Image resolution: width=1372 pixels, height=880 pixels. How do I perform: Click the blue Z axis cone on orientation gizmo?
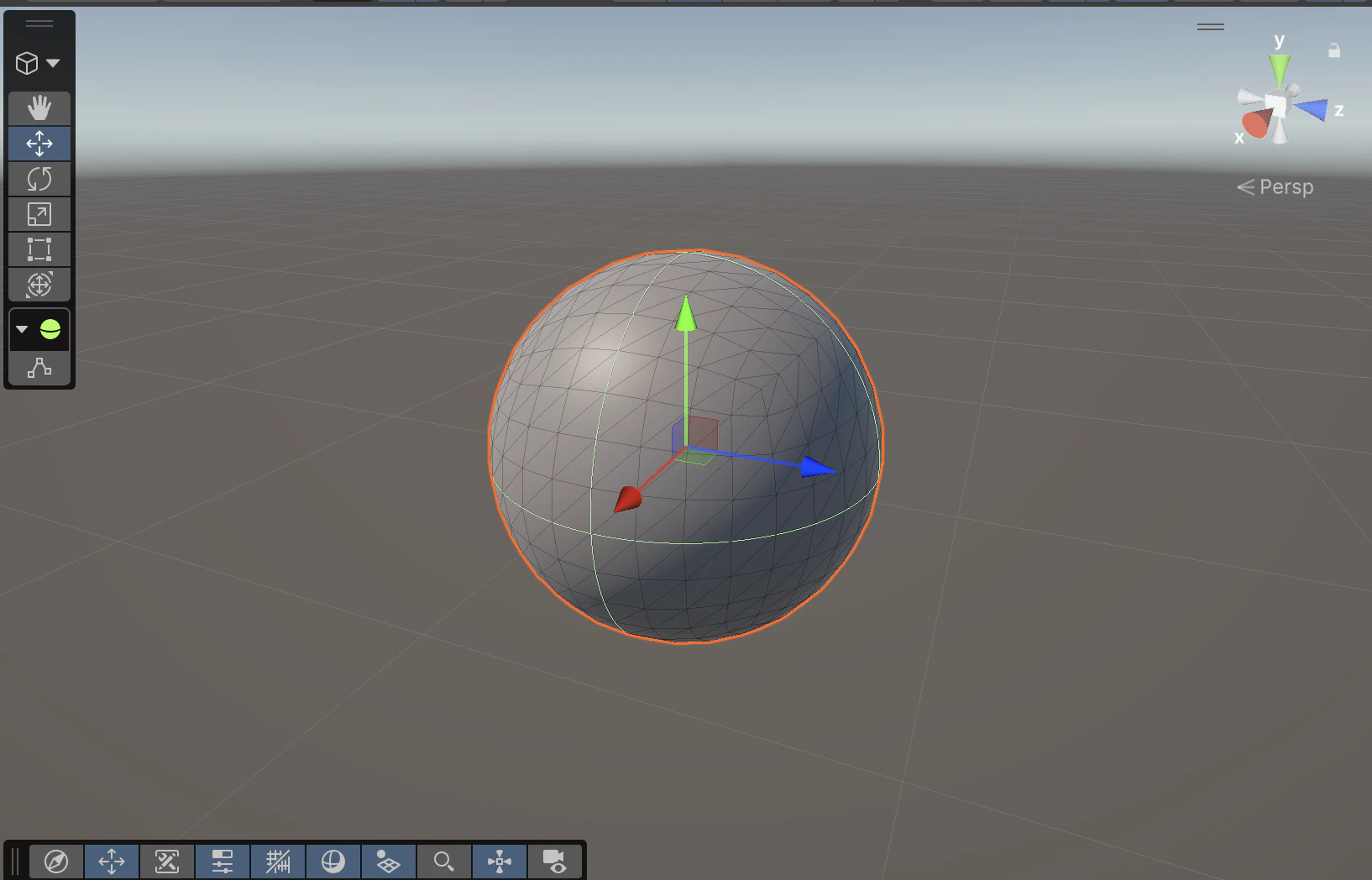[x=1312, y=108]
